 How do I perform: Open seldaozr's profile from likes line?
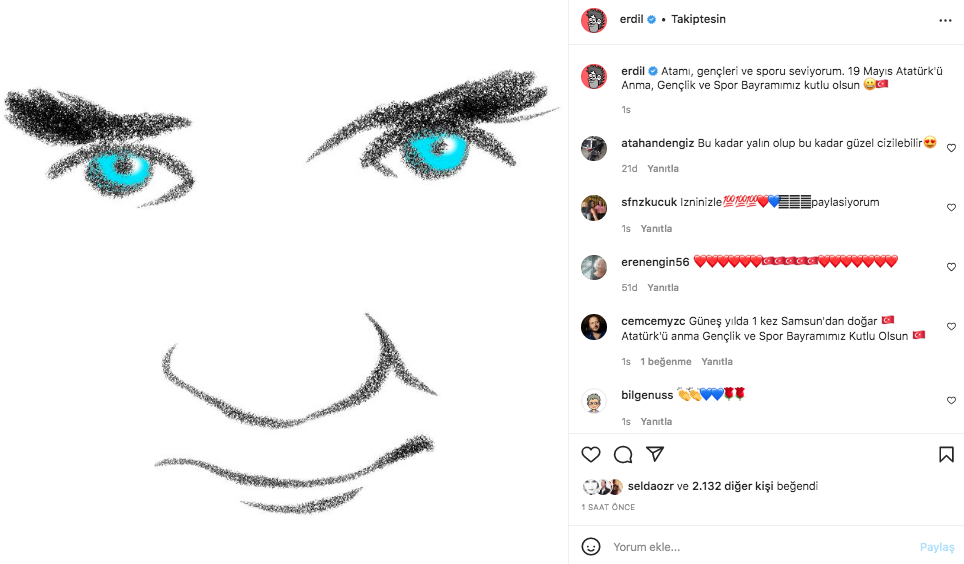tap(650, 486)
